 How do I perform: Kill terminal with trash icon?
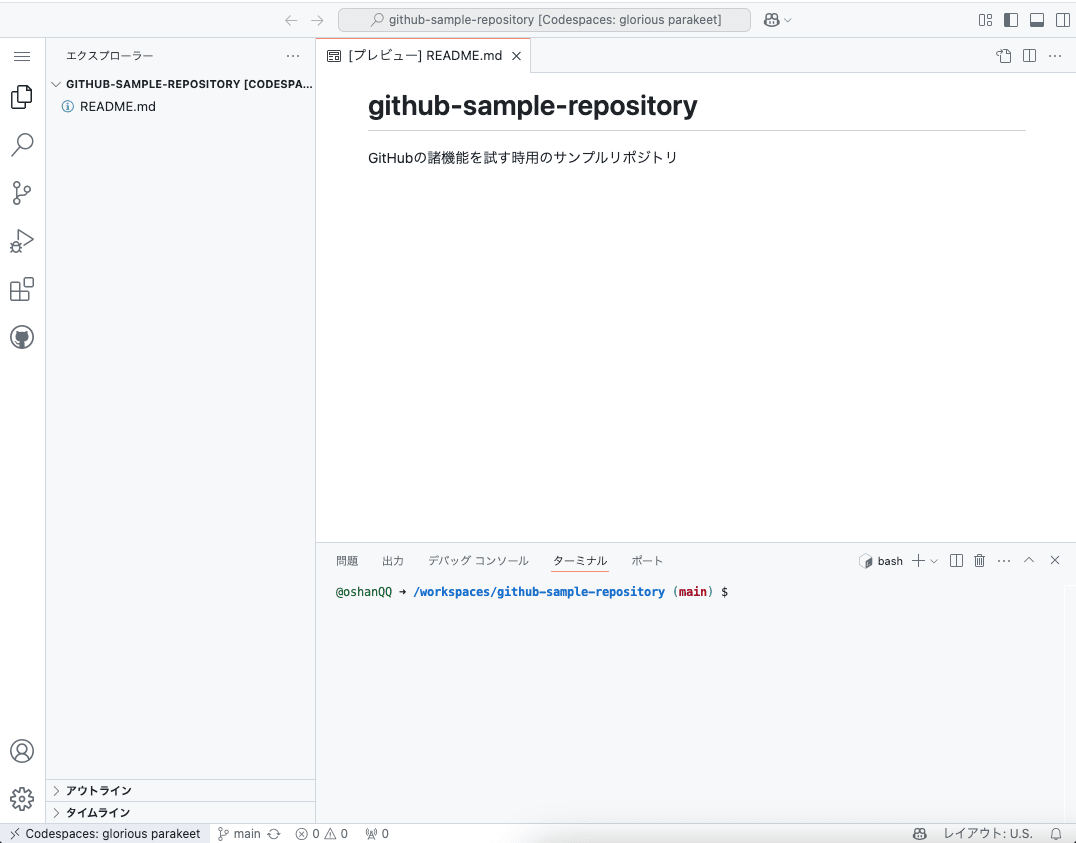pos(979,561)
